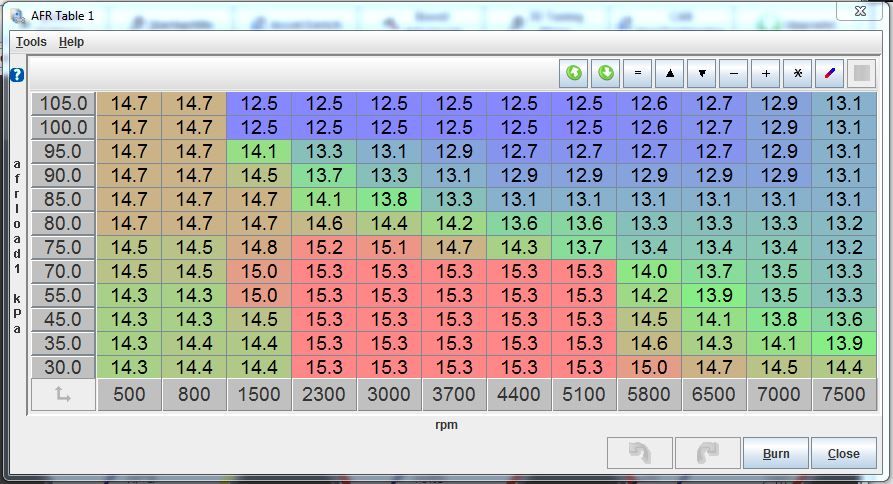The image size is (893, 484).
Task: Open the Help menu
Action: [x=71, y=42]
